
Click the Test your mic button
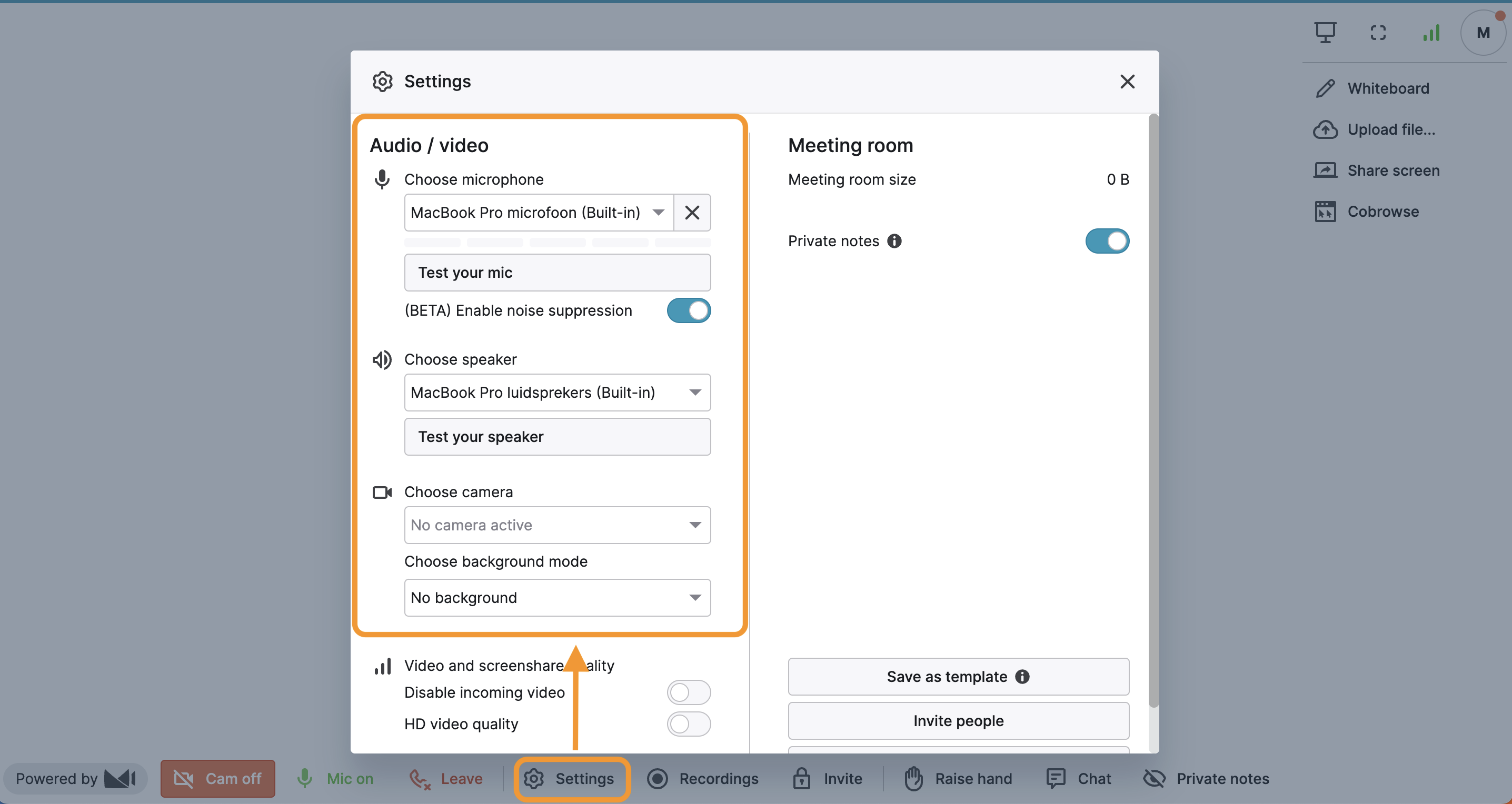point(556,273)
